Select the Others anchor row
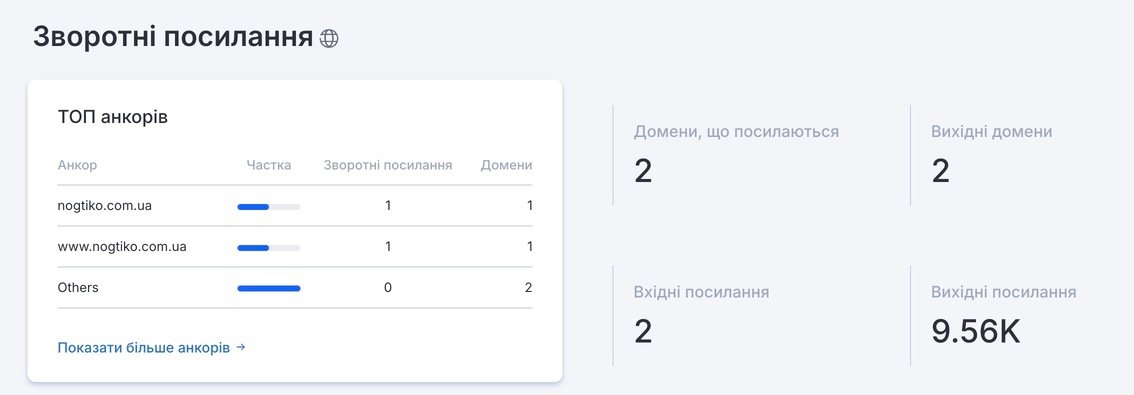The height and width of the screenshot is (395, 1134). coord(295,287)
